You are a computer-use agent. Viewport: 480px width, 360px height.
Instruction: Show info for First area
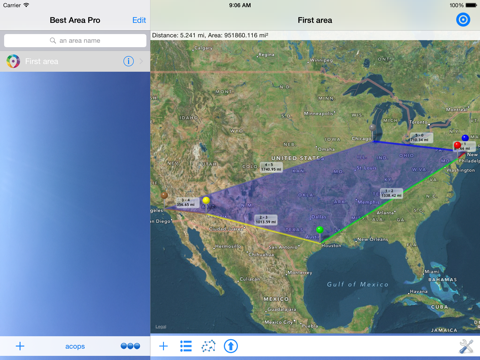coord(128,61)
